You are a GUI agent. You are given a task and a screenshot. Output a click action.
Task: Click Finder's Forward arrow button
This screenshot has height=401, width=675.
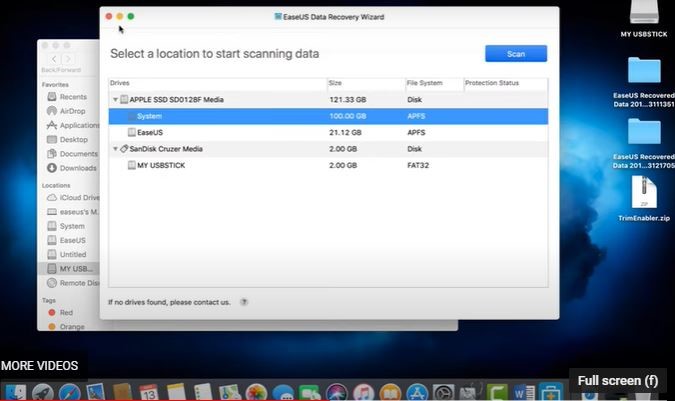[68, 59]
